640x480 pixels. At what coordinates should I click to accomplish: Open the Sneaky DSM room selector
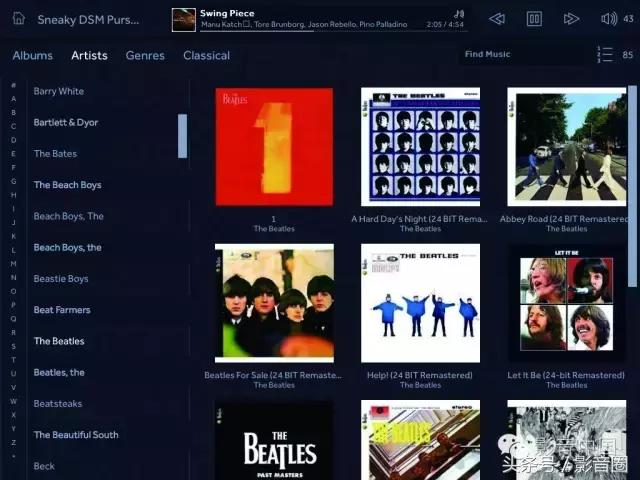point(88,20)
